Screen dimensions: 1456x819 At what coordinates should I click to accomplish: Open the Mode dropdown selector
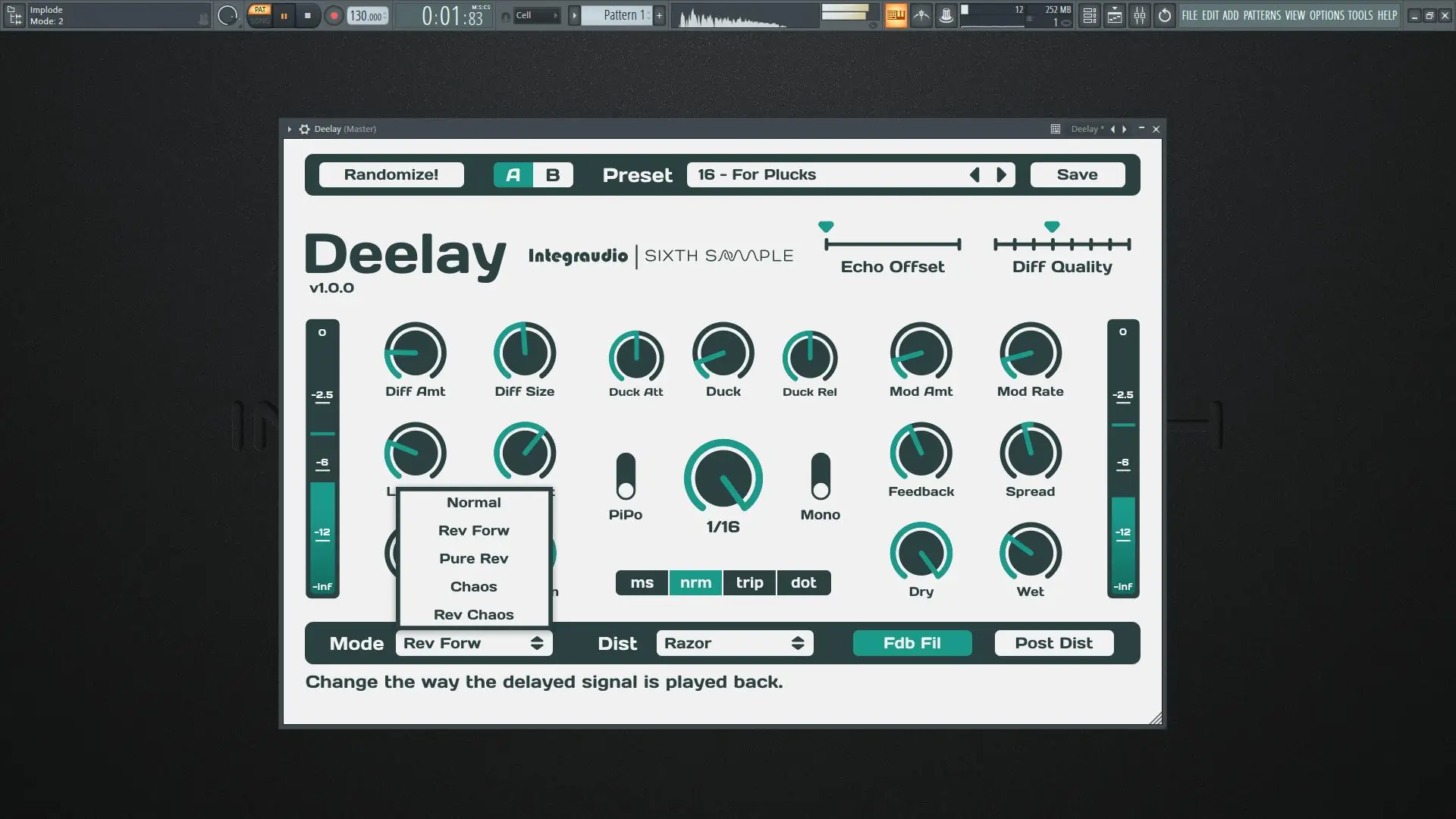point(474,643)
